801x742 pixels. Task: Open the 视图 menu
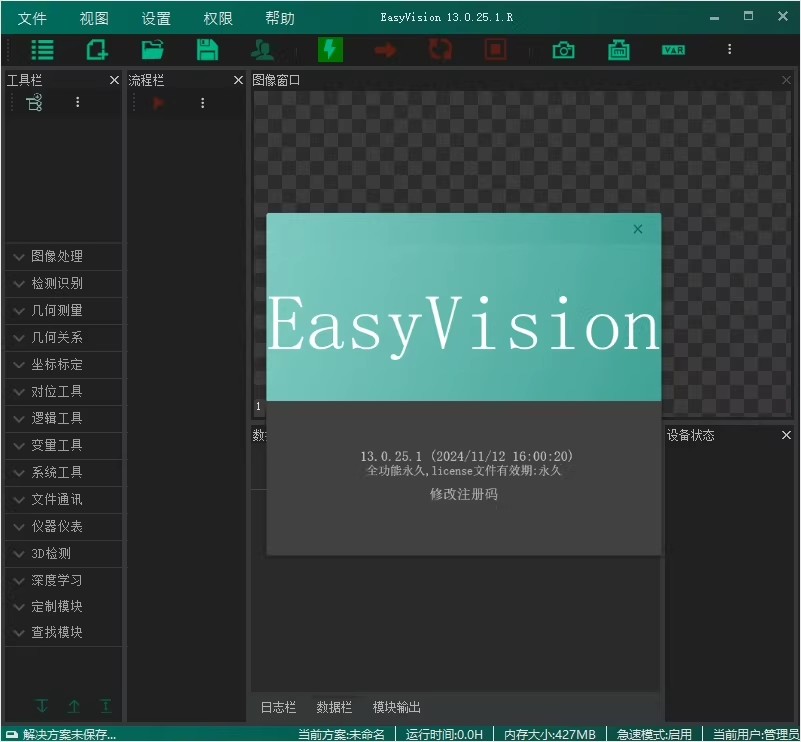tap(94, 18)
